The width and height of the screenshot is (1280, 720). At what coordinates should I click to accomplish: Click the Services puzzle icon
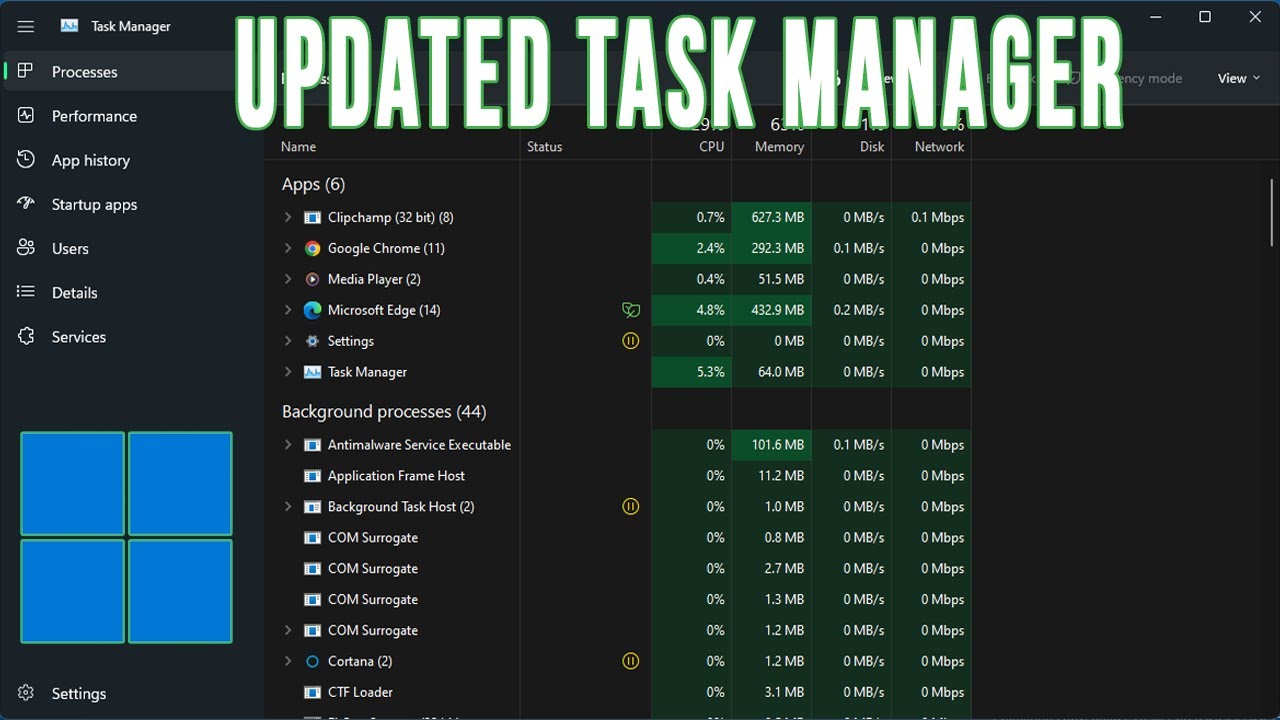pyautogui.click(x=26, y=336)
